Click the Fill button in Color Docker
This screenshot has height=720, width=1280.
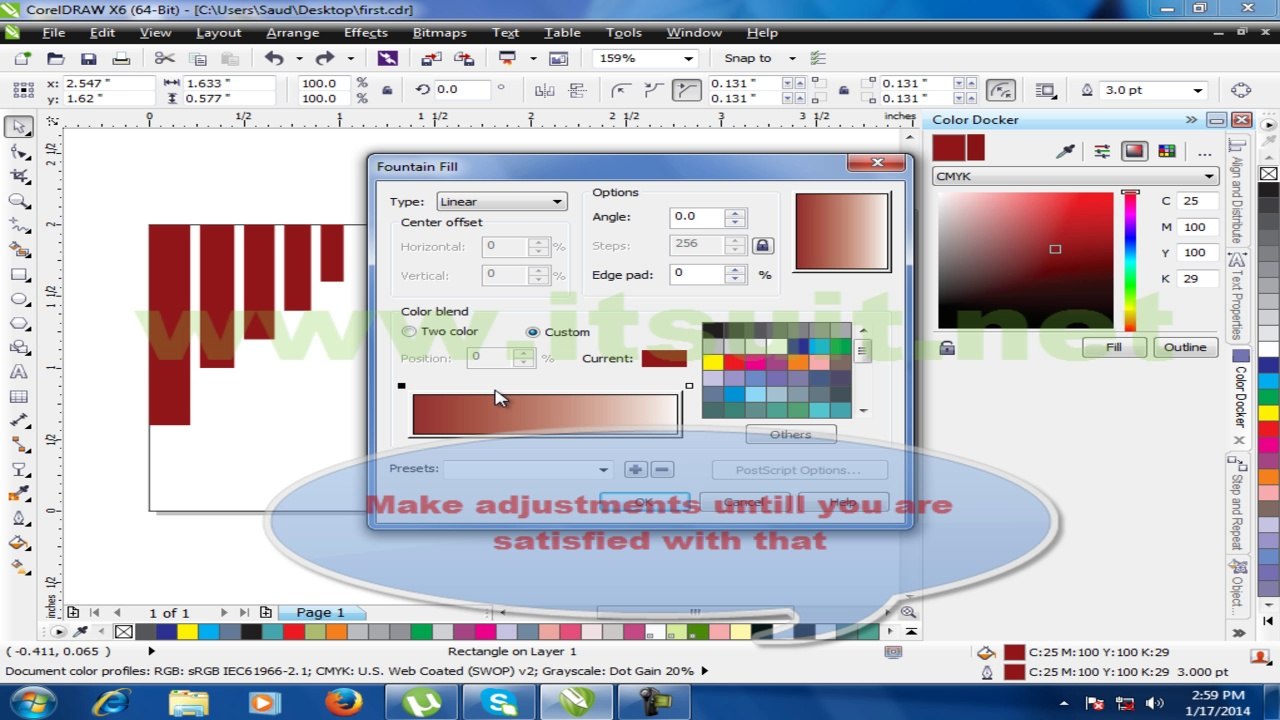pos(1114,347)
